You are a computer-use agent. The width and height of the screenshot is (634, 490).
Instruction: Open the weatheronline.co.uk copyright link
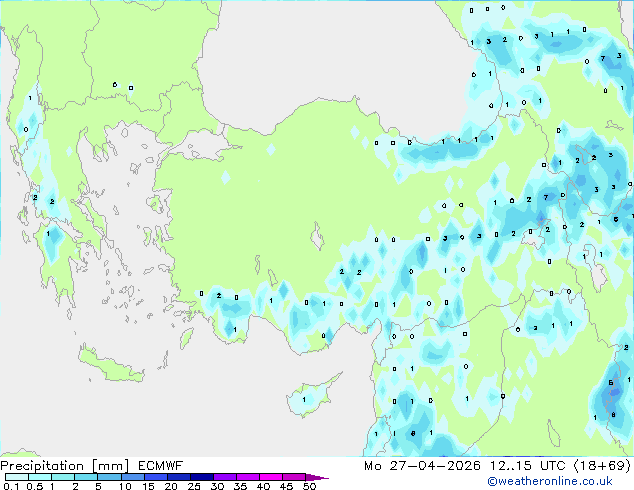click(x=550, y=481)
